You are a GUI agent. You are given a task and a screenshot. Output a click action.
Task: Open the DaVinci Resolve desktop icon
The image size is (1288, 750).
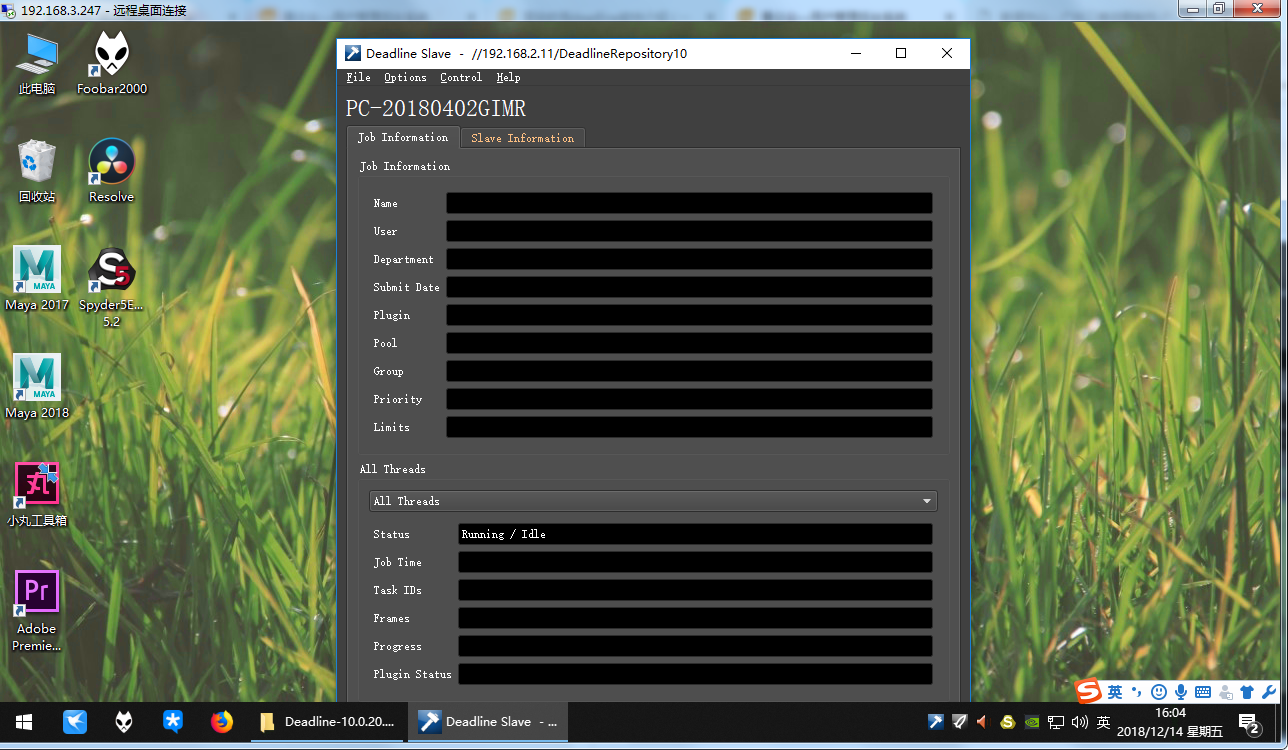click(111, 162)
